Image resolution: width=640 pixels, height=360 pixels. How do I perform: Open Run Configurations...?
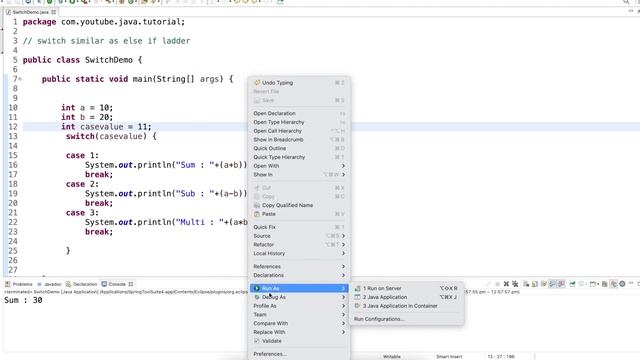(x=406, y=319)
